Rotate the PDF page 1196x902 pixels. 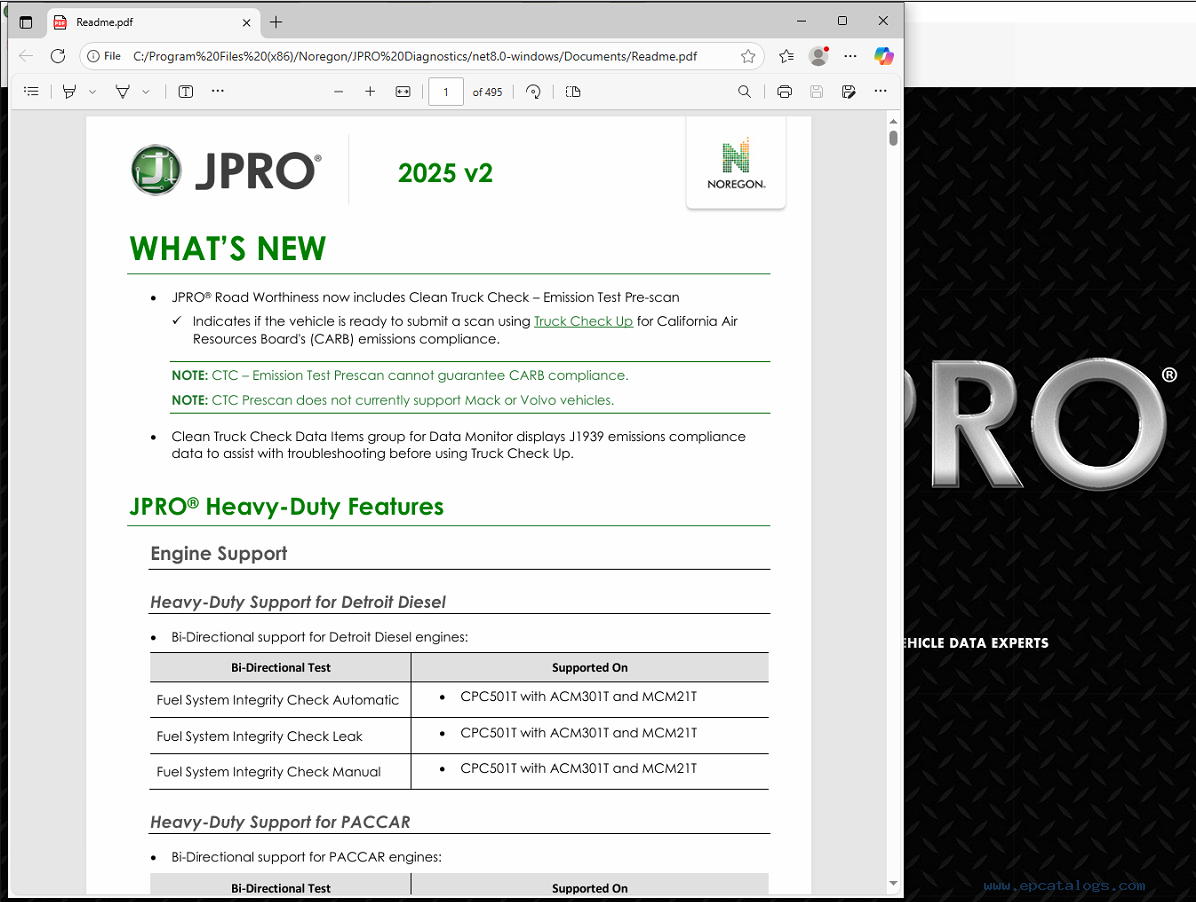[533, 91]
